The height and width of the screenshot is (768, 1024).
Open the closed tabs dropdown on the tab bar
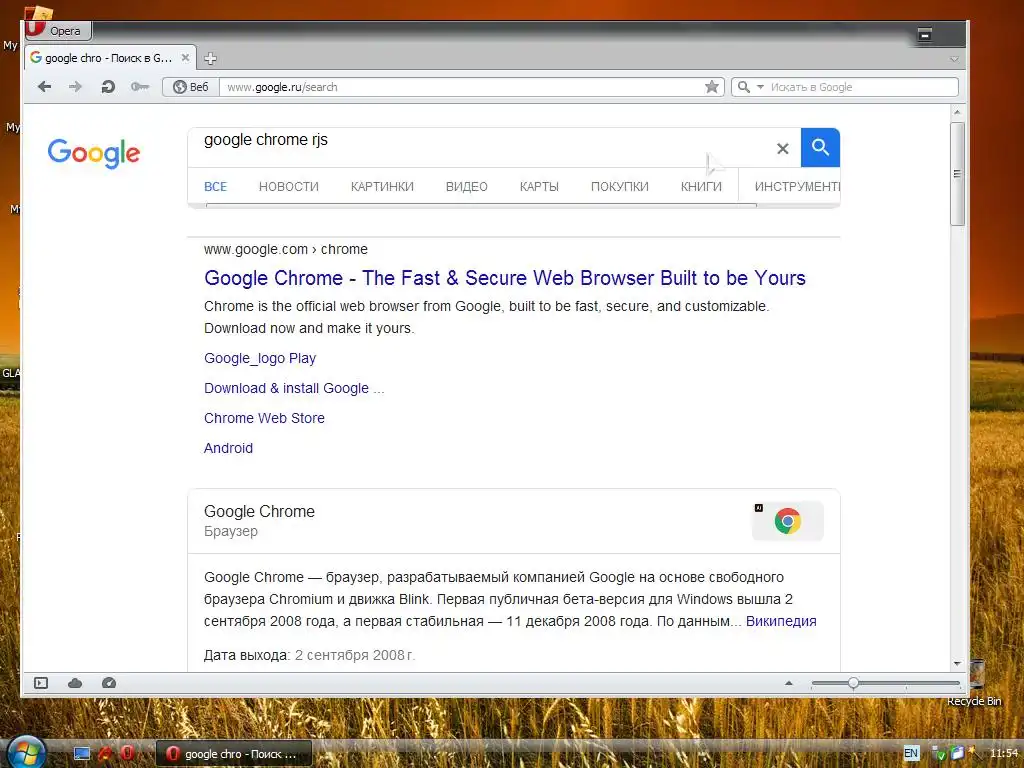pos(954,59)
